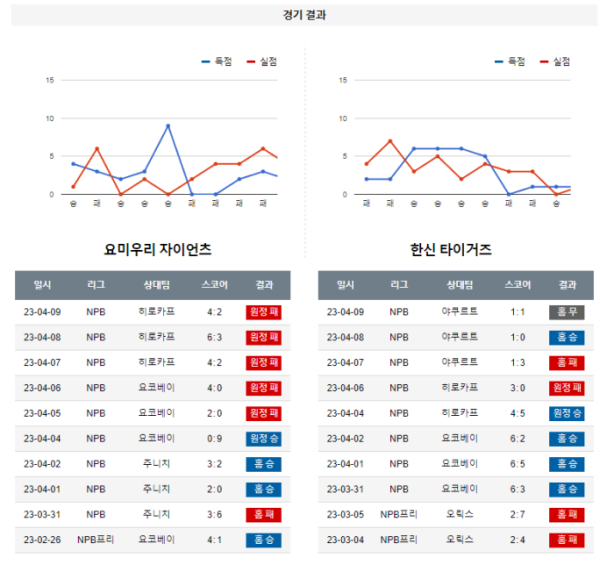This screenshot has height=572, width=600.
Task: Click 홈승 badge for Tigers 23-04-08 game
Action: click(567, 337)
